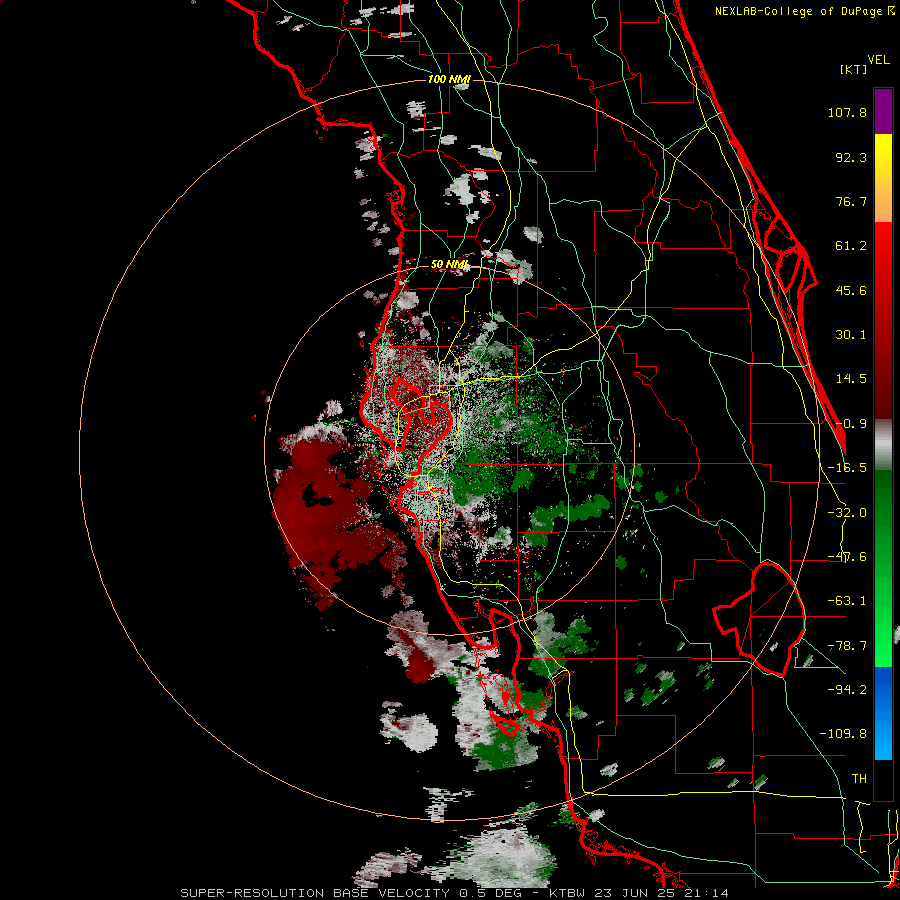Click the 76.7 velocity label
The image size is (900, 900).
(851, 201)
